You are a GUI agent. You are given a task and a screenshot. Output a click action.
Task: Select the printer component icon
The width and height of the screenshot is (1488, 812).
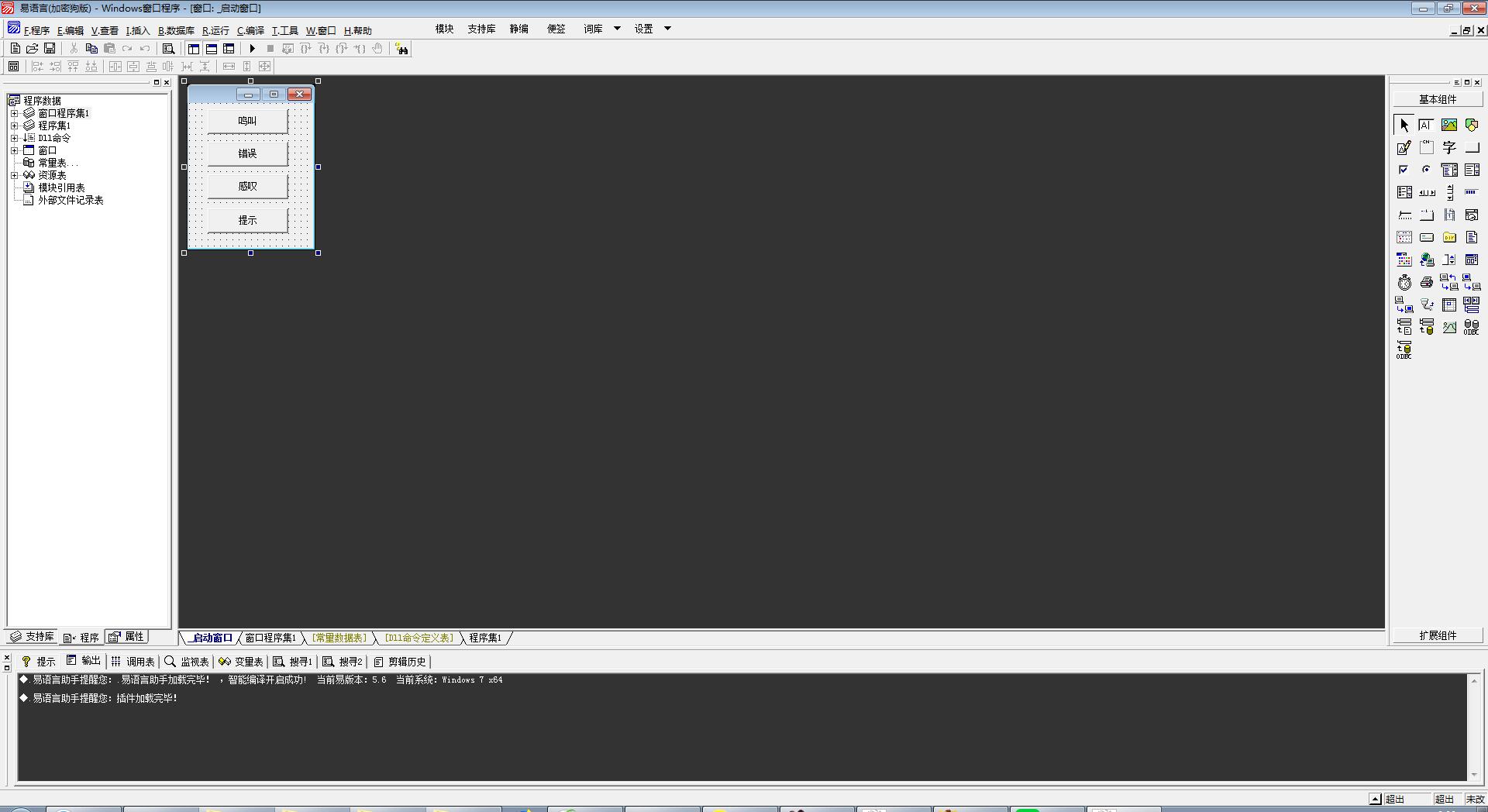pos(1427,282)
